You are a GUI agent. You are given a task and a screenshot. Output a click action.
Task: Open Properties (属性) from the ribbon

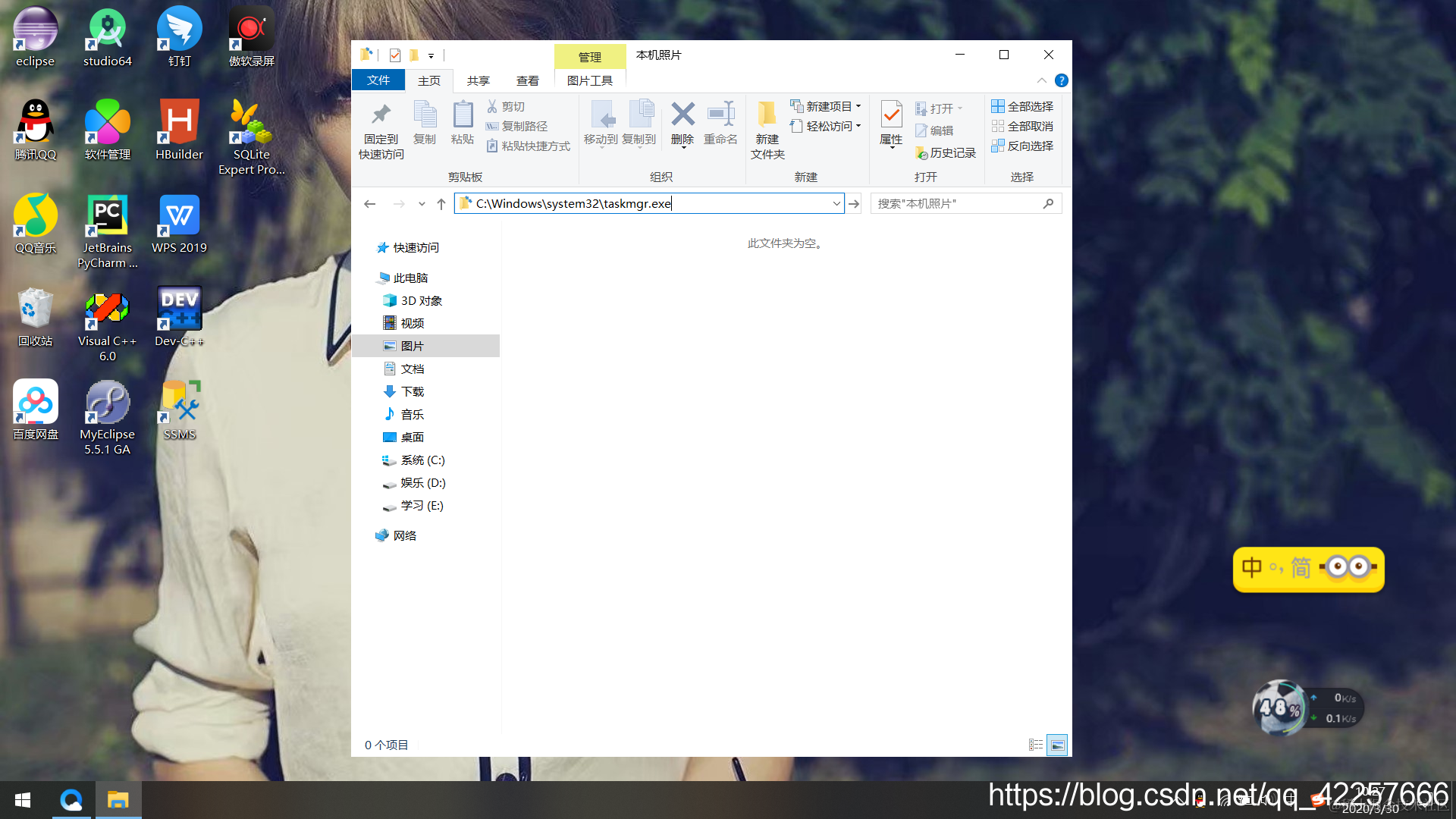pyautogui.click(x=890, y=125)
